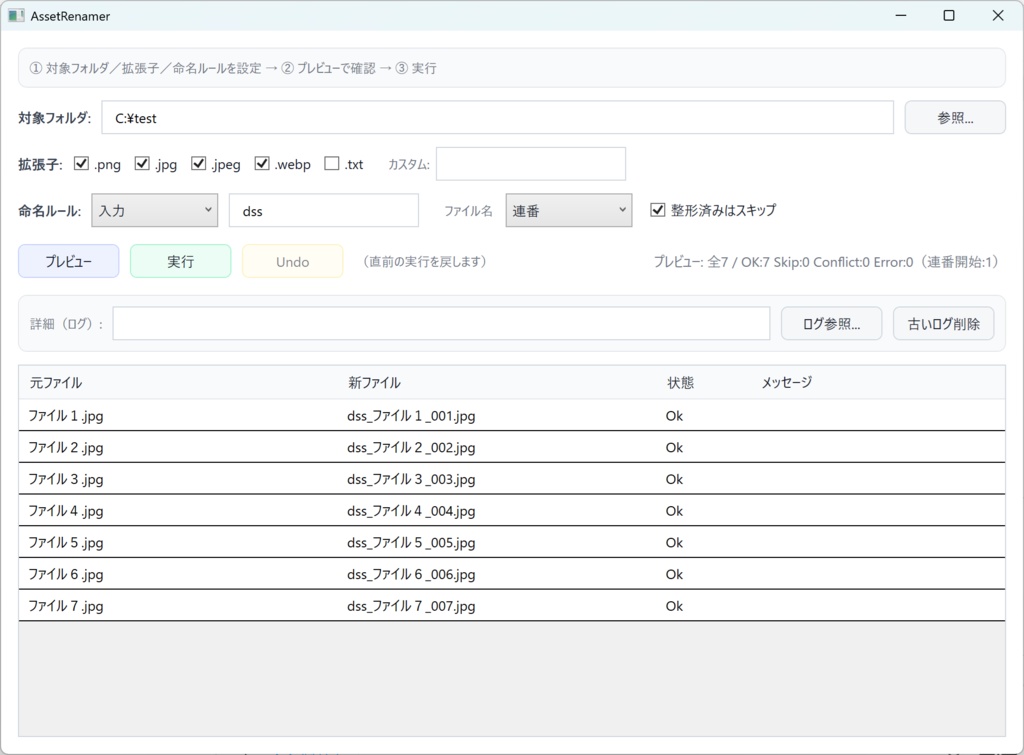
Task: Click the 参照 browse button
Action: click(954, 117)
